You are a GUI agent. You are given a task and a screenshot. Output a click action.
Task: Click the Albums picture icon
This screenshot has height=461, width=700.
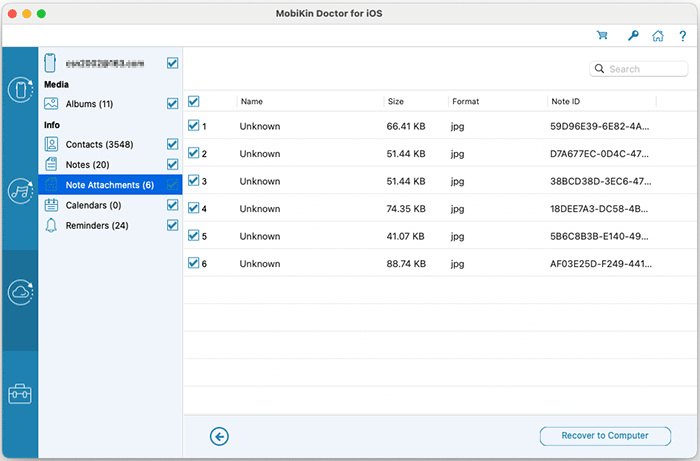[x=51, y=104]
